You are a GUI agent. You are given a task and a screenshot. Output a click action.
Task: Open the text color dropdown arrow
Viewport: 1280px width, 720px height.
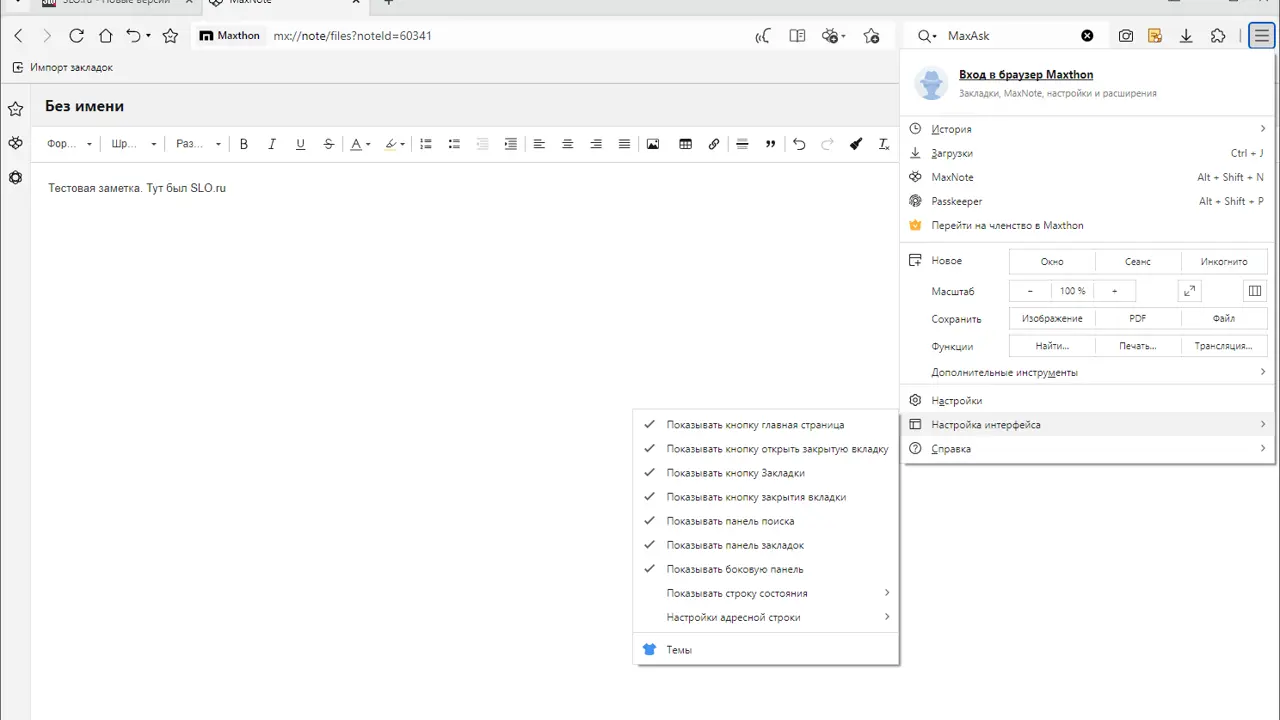point(368,145)
